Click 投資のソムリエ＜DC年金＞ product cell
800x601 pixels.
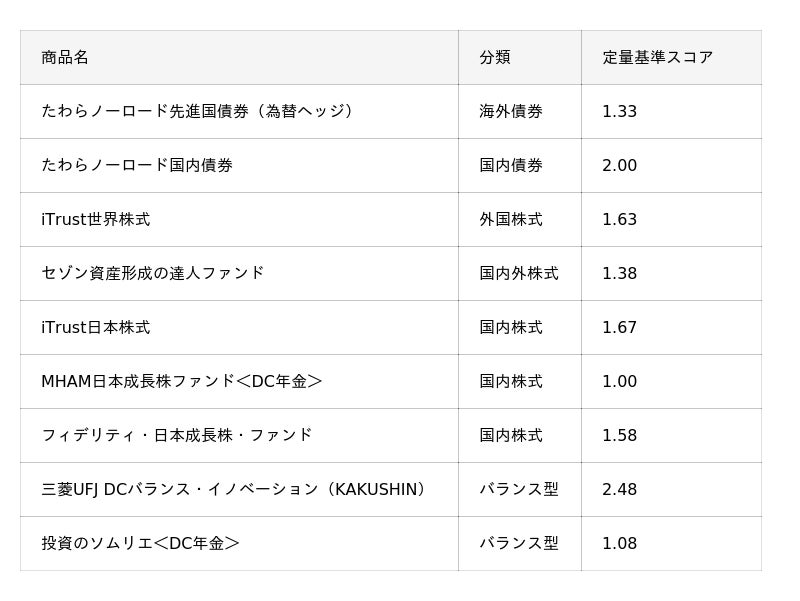141,543
